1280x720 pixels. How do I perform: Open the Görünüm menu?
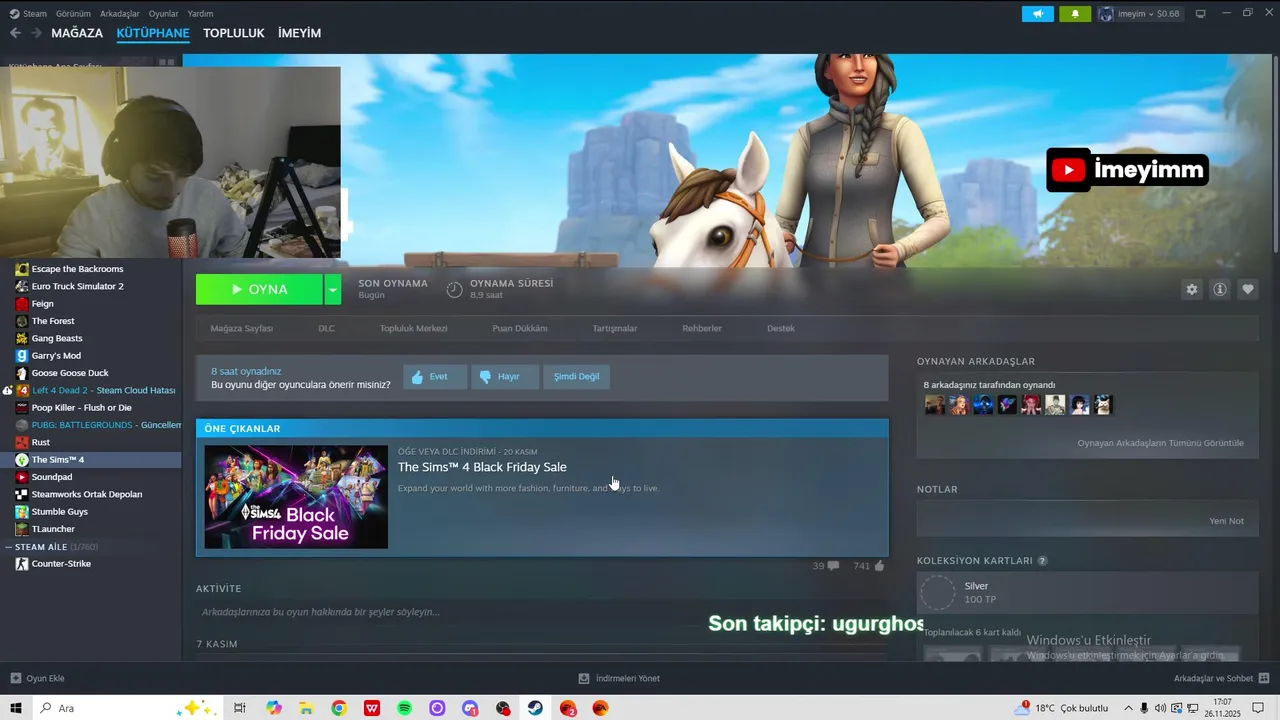tap(73, 14)
